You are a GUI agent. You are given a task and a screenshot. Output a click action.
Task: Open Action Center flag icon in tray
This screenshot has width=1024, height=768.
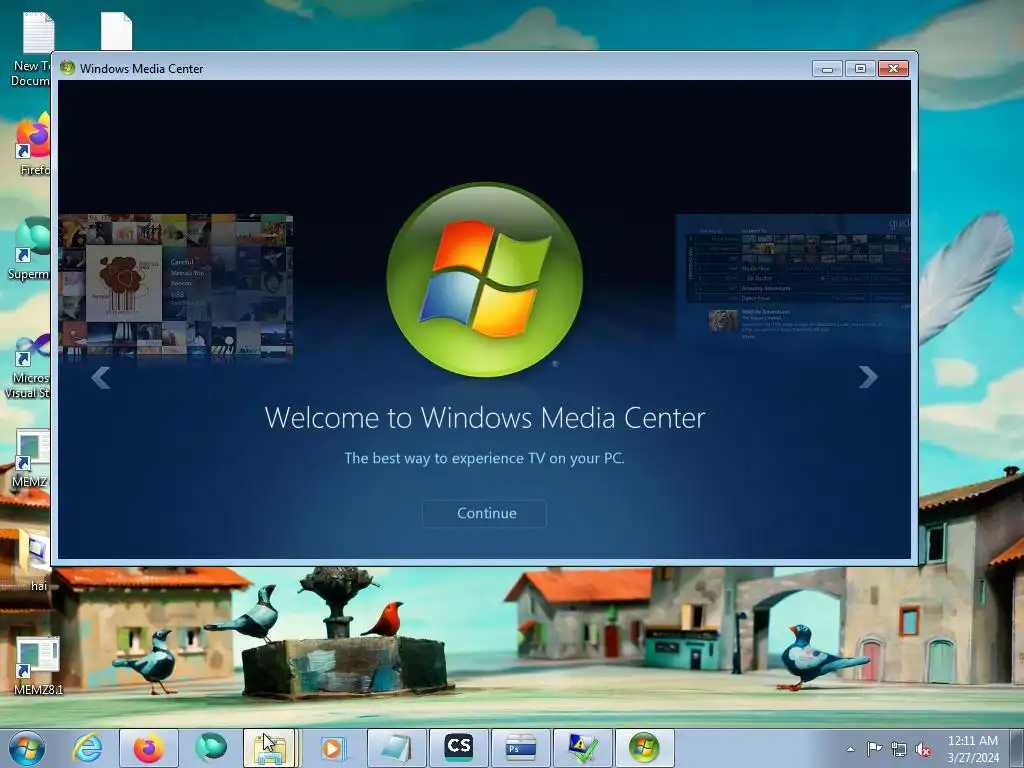874,749
